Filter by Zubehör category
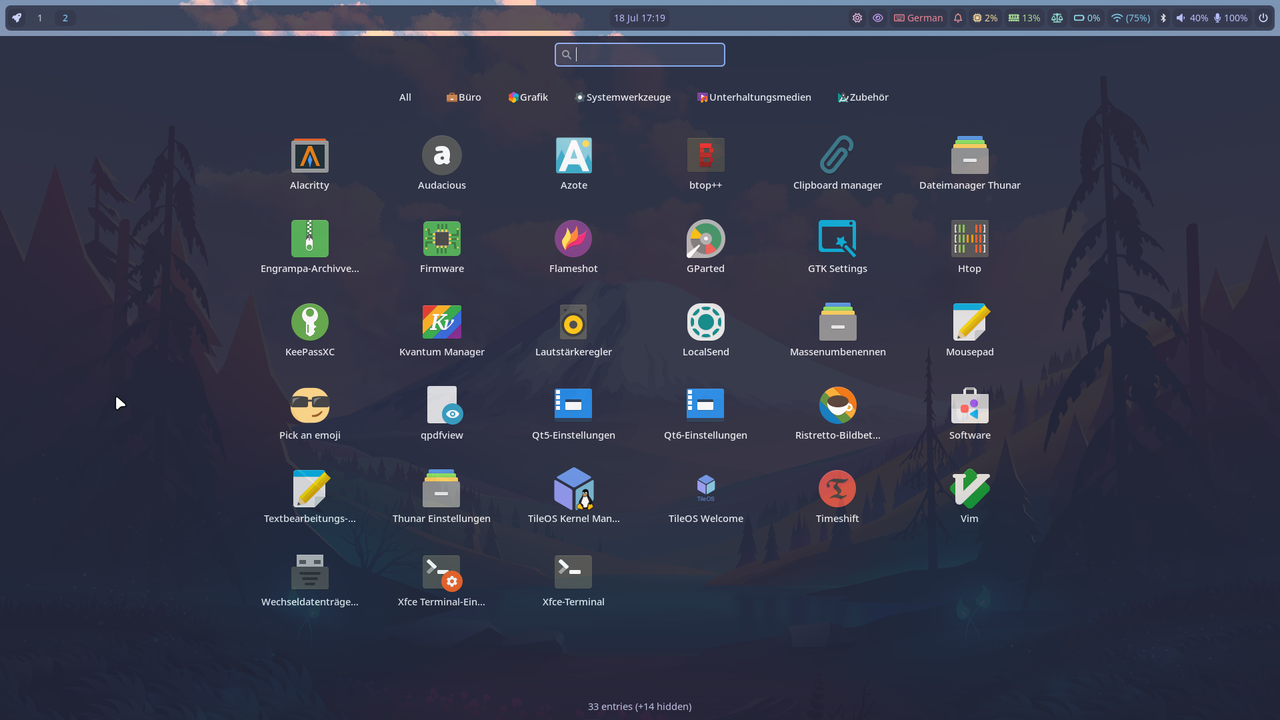 pyautogui.click(x=863, y=97)
